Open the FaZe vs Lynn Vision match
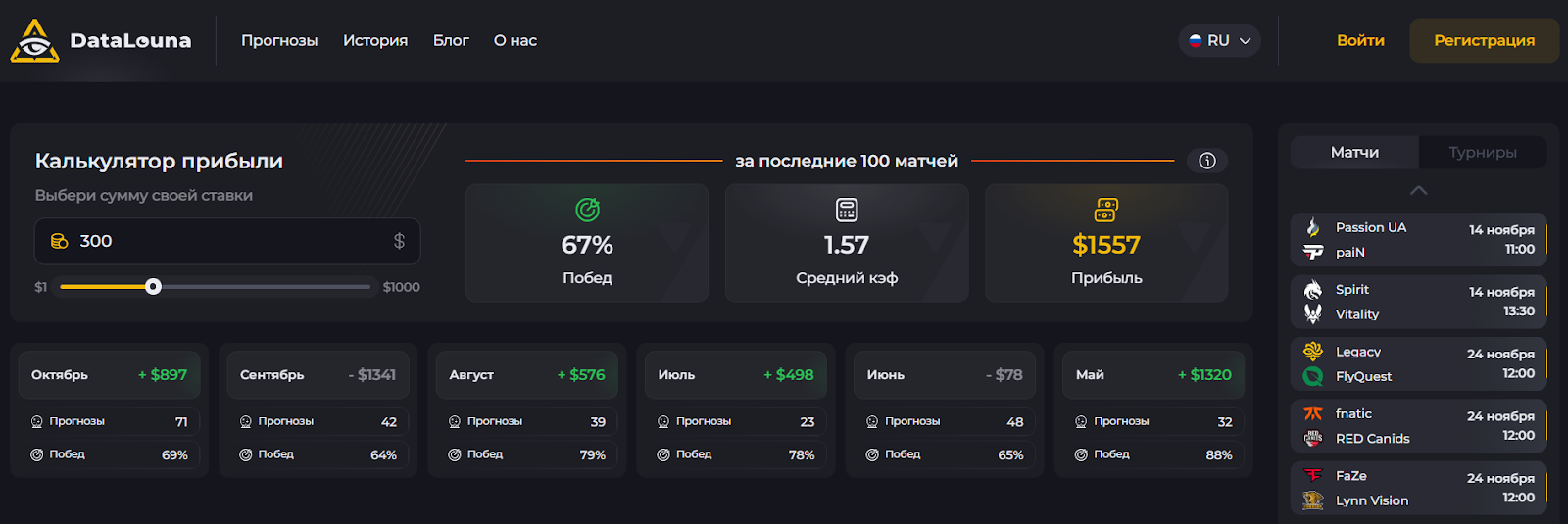The height and width of the screenshot is (524, 1568). pos(1418,488)
